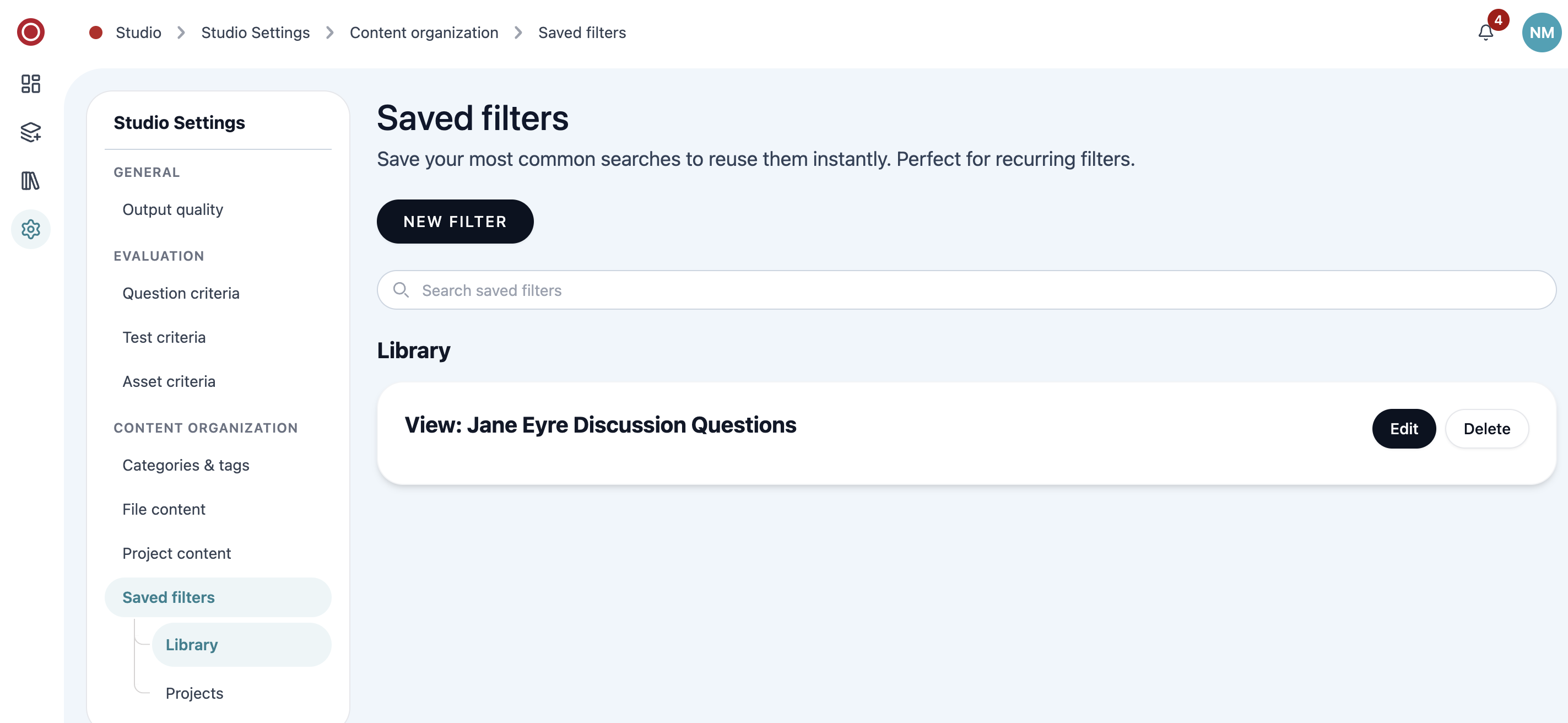Select the settings gear icon
The height and width of the screenshot is (723, 1568).
(x=30, y=229)
